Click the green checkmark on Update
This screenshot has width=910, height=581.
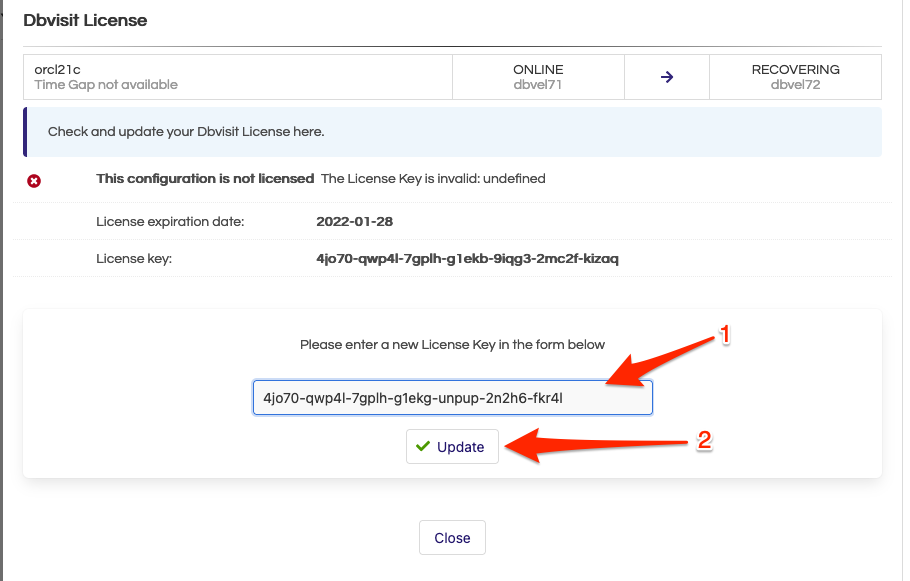coord(423,446)
